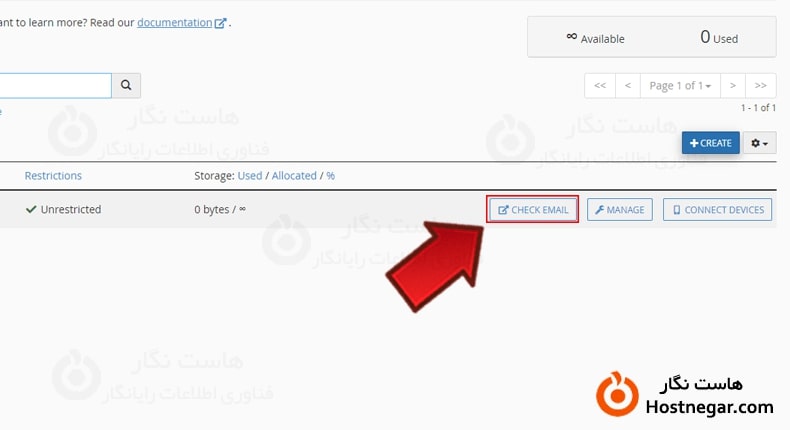Viewport: 790px width, 430px height.
Task: Click the magnifying glass search button
Action: coord(126,85)
